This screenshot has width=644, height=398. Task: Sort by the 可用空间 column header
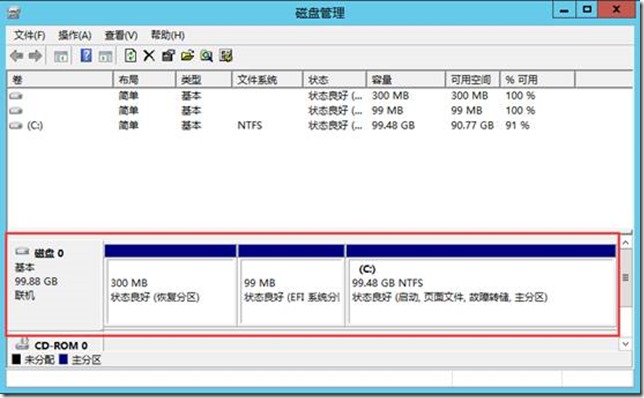click(x=473, y=80)
